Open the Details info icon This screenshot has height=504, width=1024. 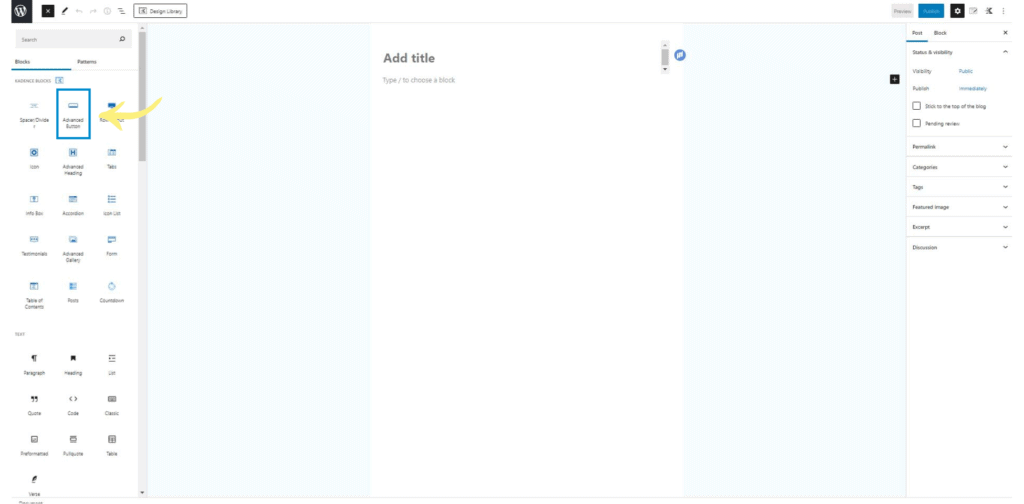tap(107, 11)
